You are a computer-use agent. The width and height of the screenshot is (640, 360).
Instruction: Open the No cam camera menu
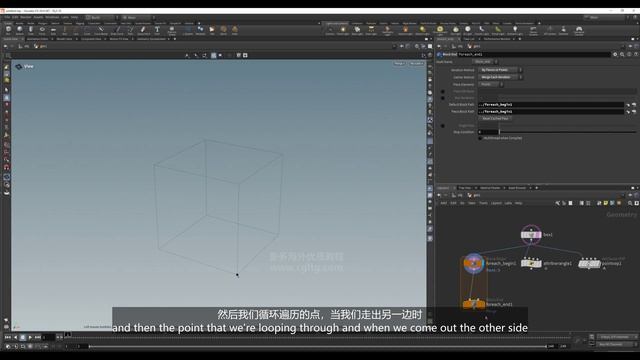(x=416, y=64)
